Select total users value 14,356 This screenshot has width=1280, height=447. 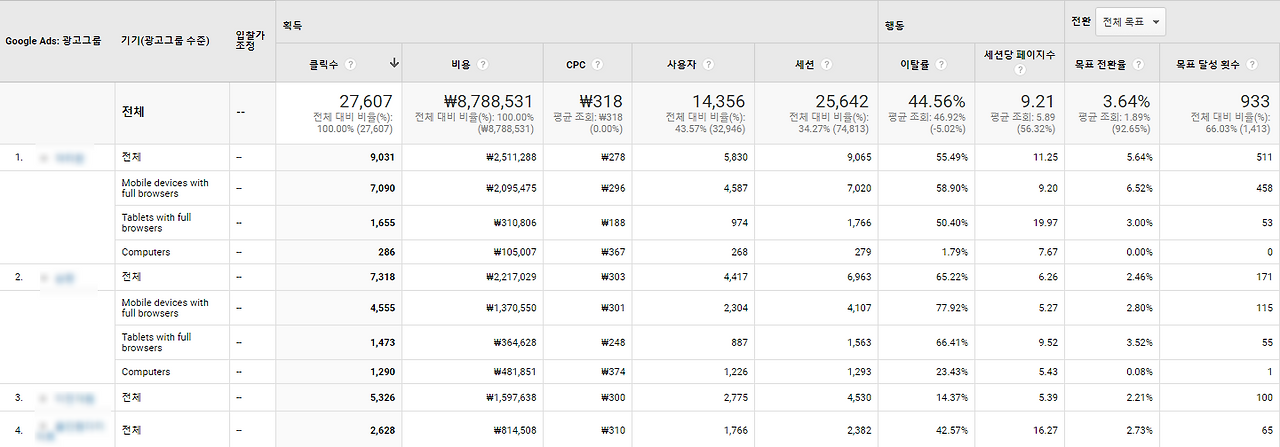coord(719,101)
